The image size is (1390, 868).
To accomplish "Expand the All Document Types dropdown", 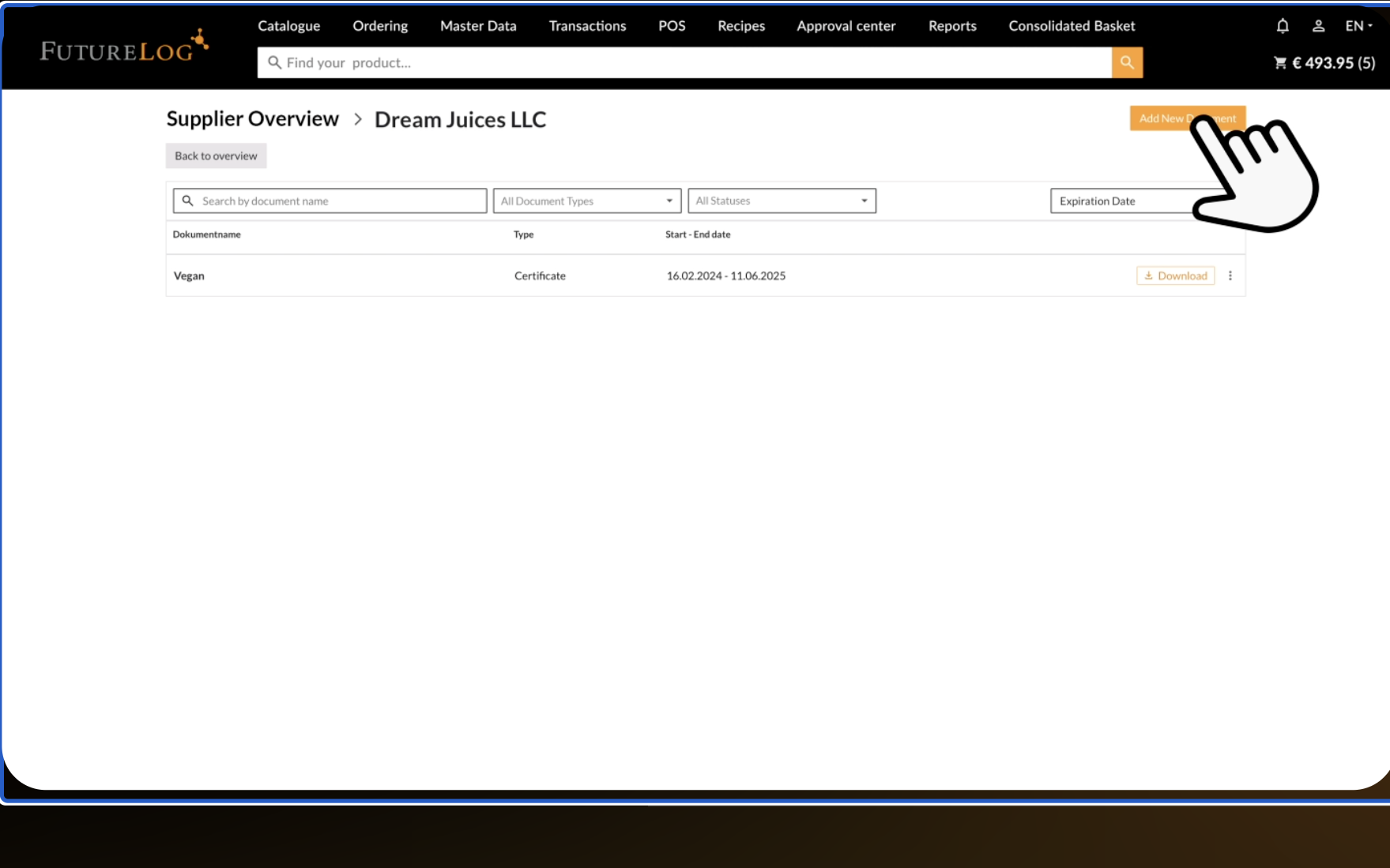I will pyautogui.click(x=586, y=201).
